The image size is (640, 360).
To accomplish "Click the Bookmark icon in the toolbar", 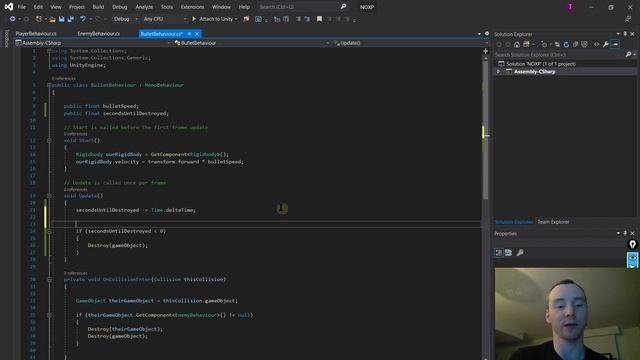I will point(320,19).
